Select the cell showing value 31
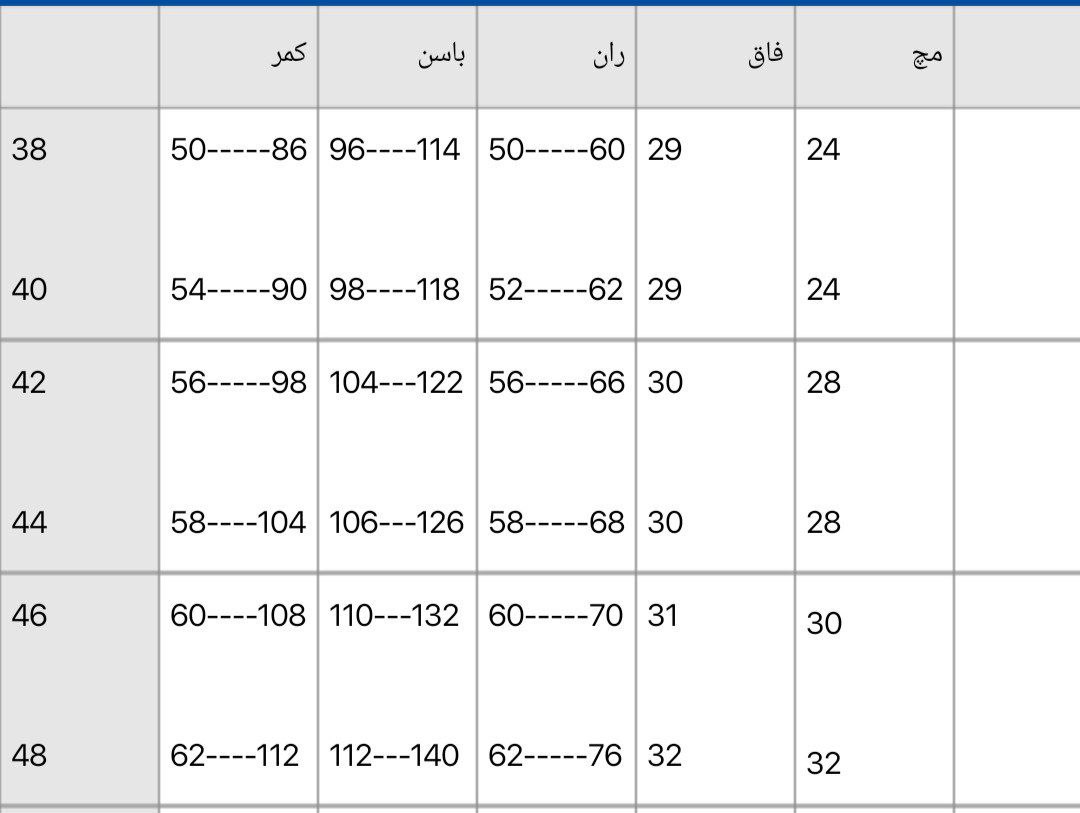The width and height of the screenshot is (1080, 813). pyautogui.click(x=663, y=615)
